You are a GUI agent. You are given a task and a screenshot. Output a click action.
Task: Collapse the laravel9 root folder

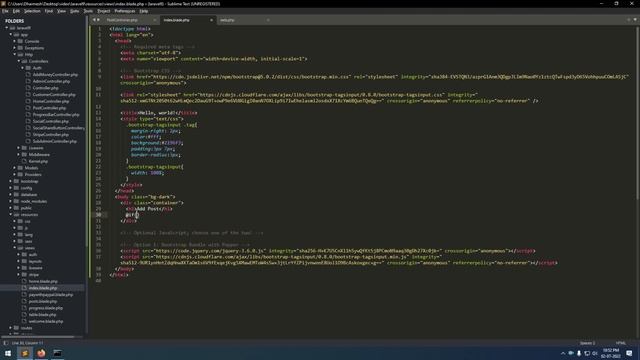click(7, 28)
